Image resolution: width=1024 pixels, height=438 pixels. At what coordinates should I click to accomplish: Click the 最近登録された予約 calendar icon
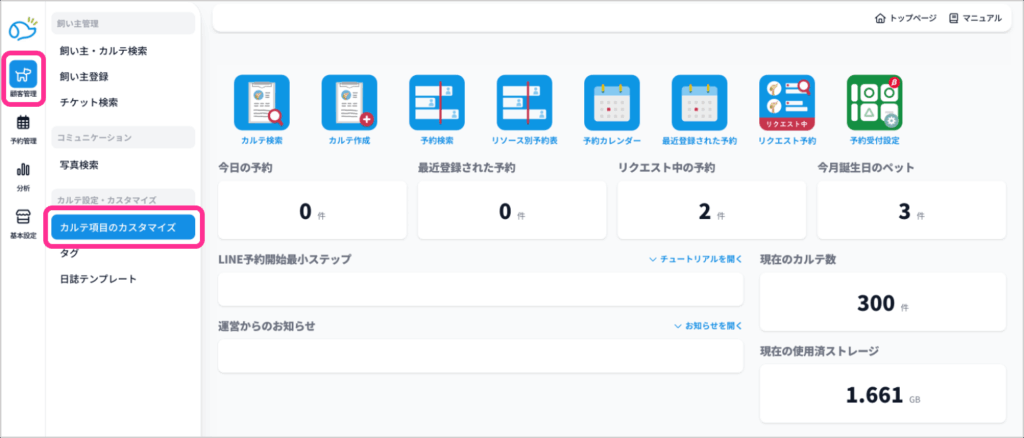click(699, 103)
